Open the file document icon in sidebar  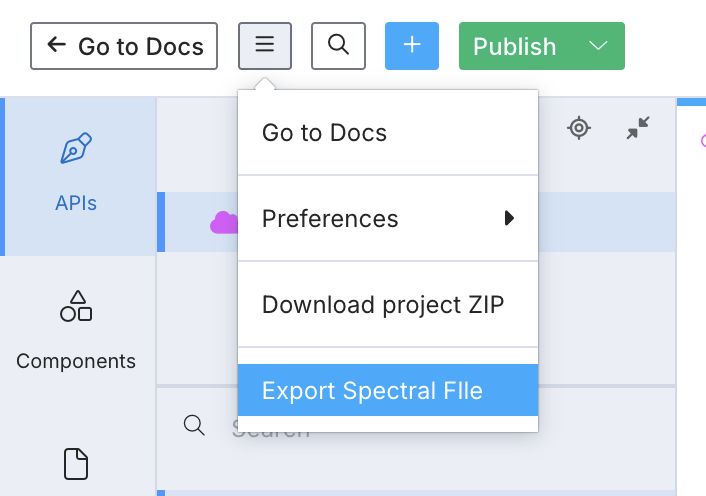(x=76, y=464)
